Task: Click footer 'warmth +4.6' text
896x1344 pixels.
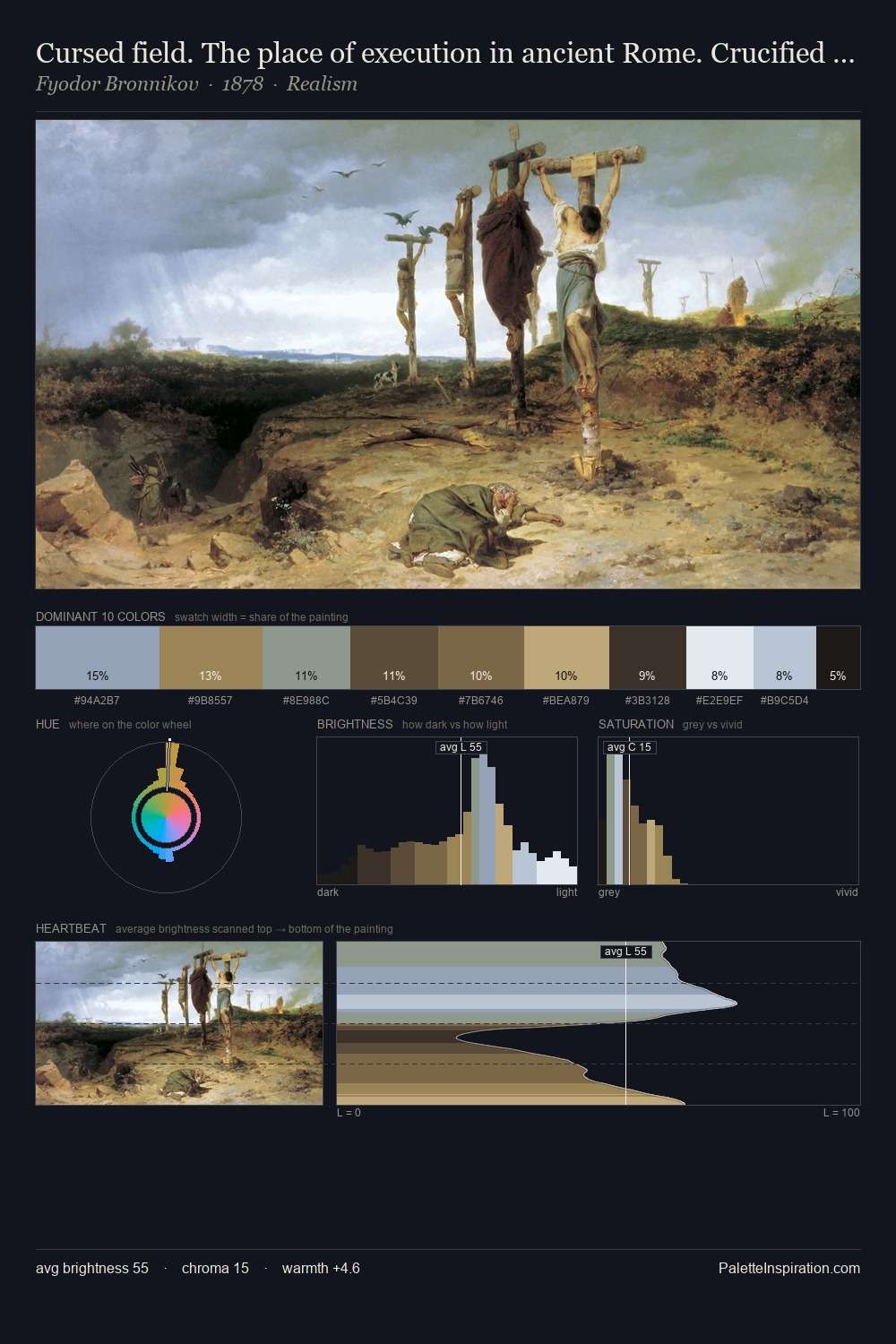Action: point(321,1268)
